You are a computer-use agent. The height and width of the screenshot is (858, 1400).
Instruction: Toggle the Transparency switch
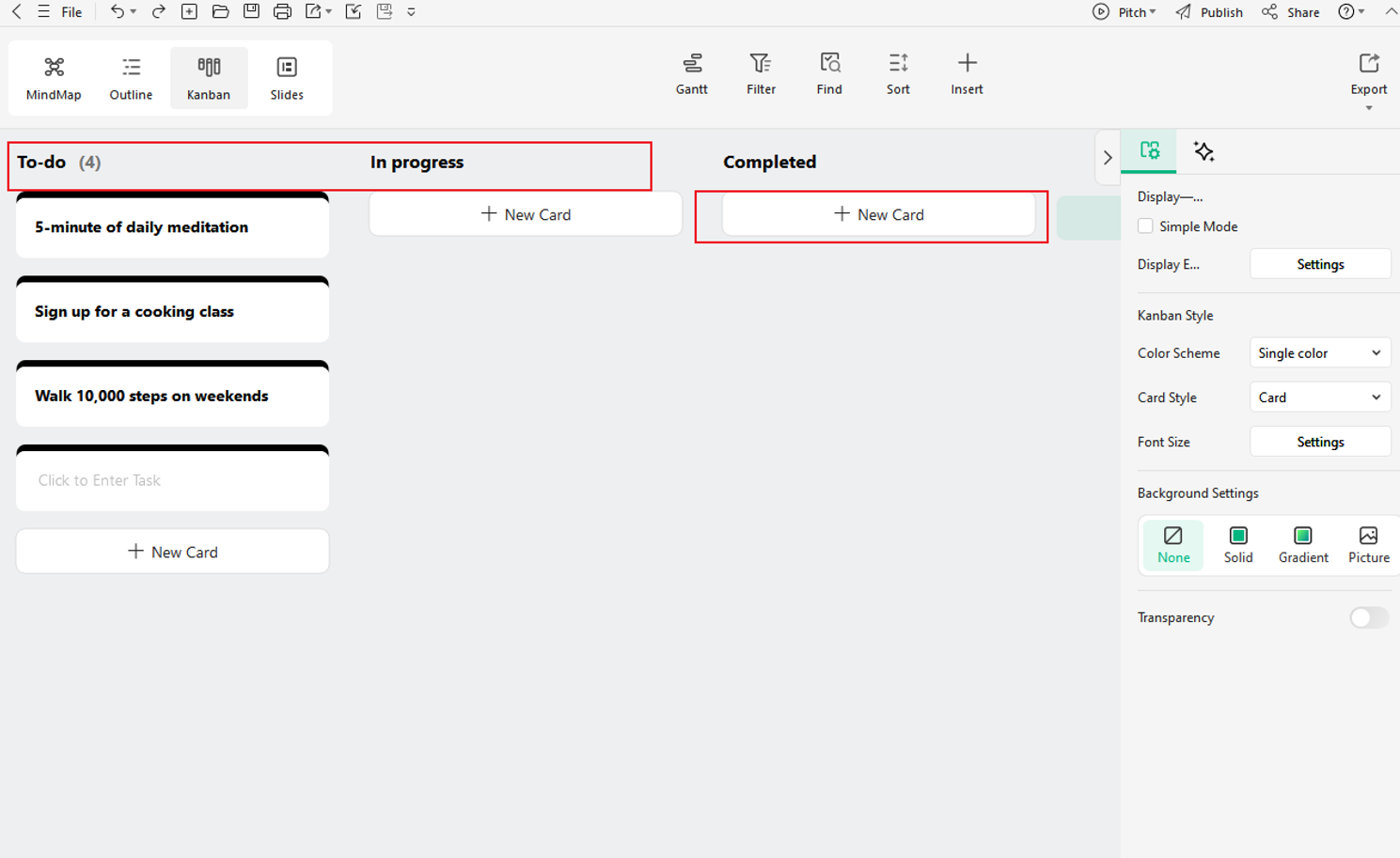pos(1368,617)
